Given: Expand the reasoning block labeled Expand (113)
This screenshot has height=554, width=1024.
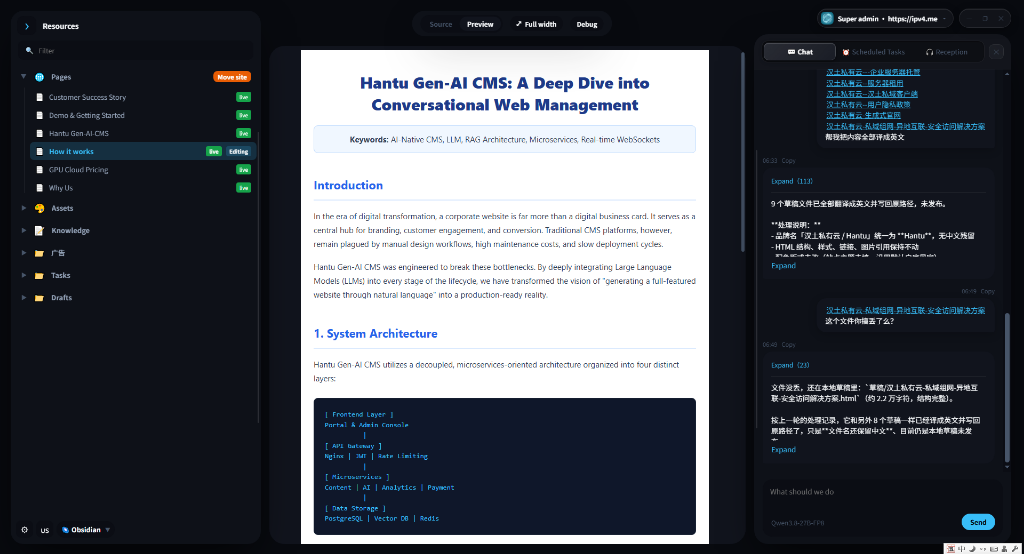Looking at the screenshot, I should pyautogui.click(x=792, y=182).
